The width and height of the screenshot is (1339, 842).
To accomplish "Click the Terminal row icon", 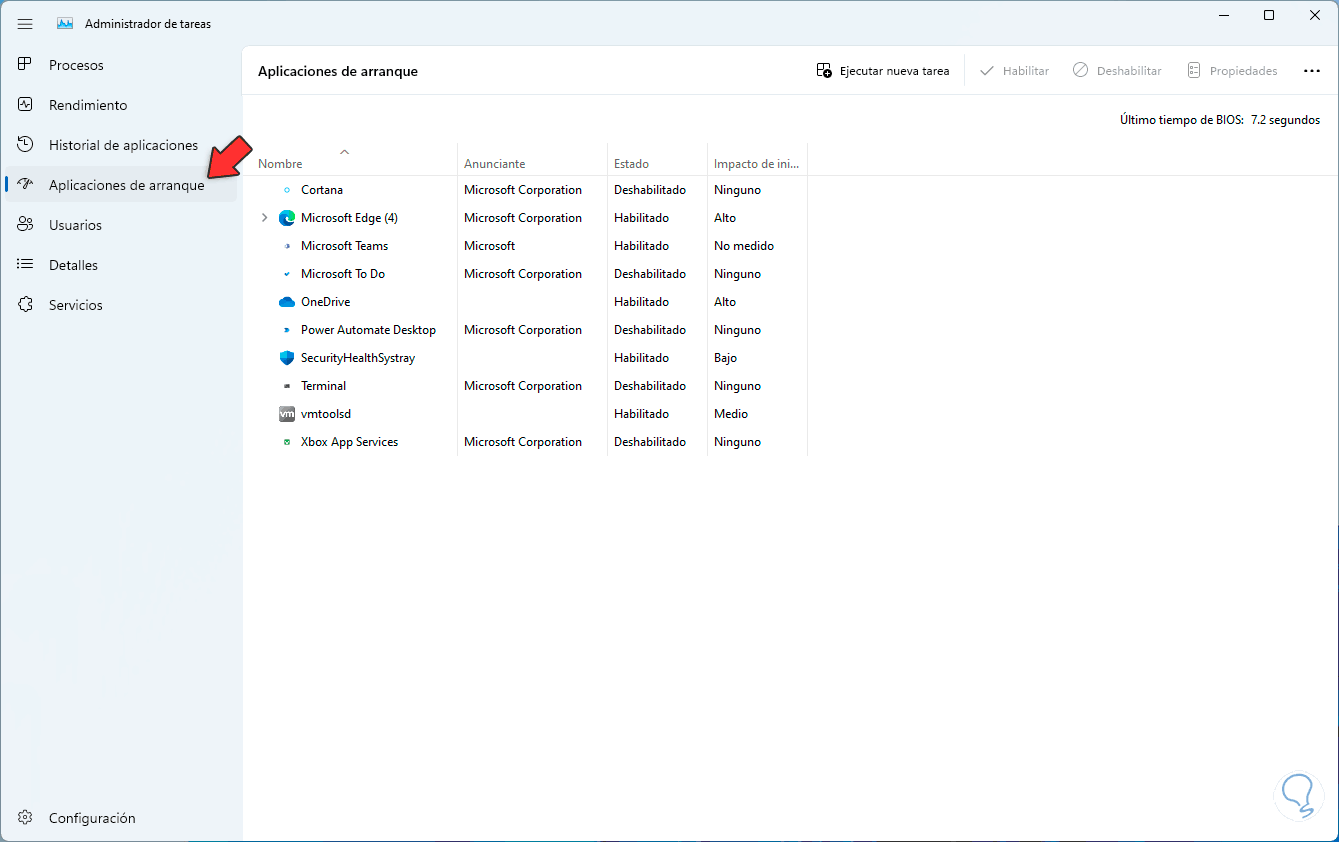I will tap(288, 386).
